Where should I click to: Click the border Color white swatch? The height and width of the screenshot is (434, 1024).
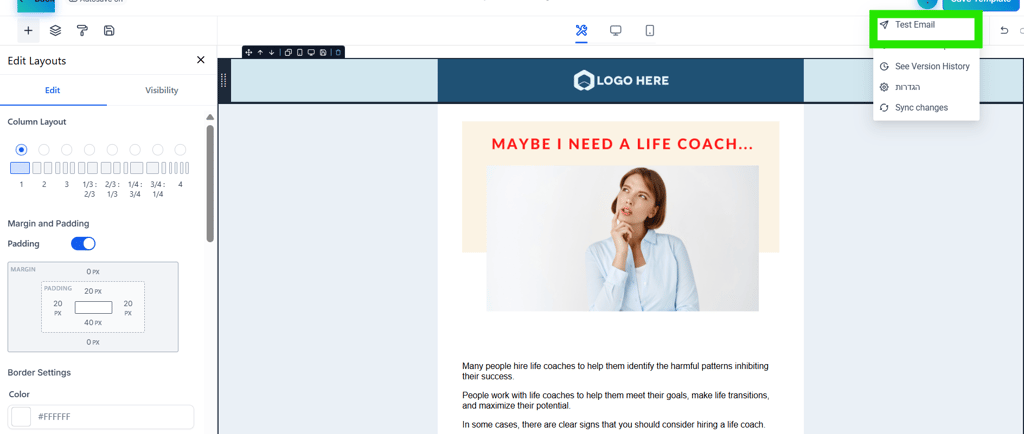coord(22,416)
